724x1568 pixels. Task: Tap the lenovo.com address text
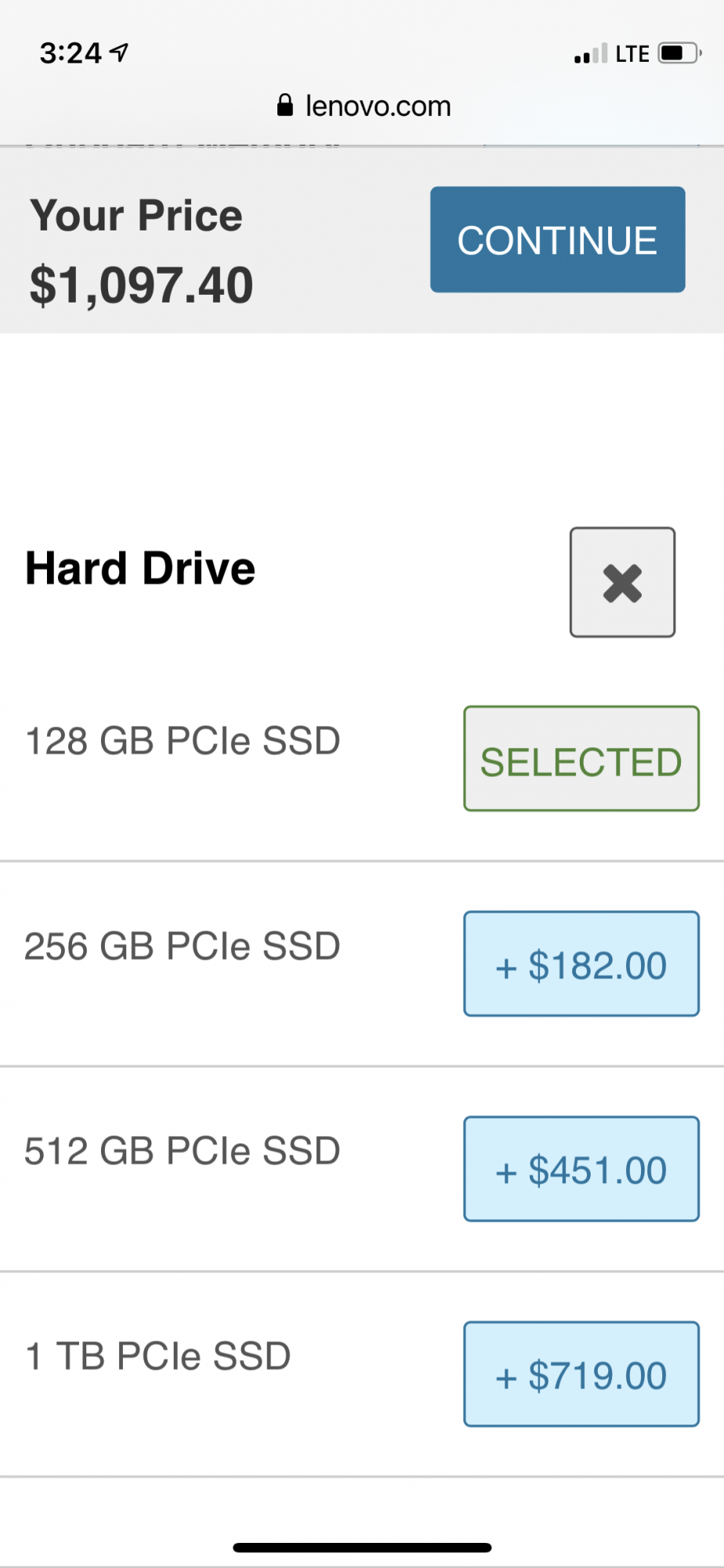pyautogui.click(x=378, y=106)
